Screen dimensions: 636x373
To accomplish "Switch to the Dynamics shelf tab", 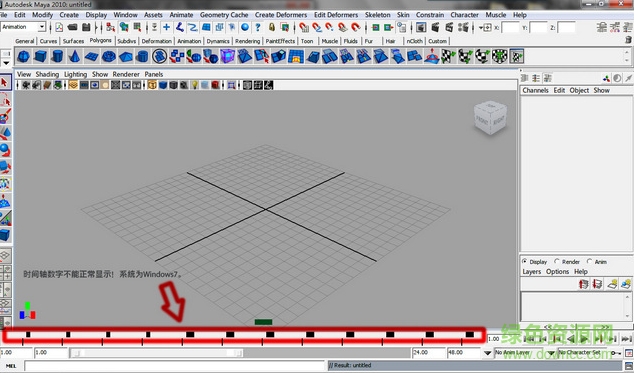I will pyautogui.click(x=218, y=41).
